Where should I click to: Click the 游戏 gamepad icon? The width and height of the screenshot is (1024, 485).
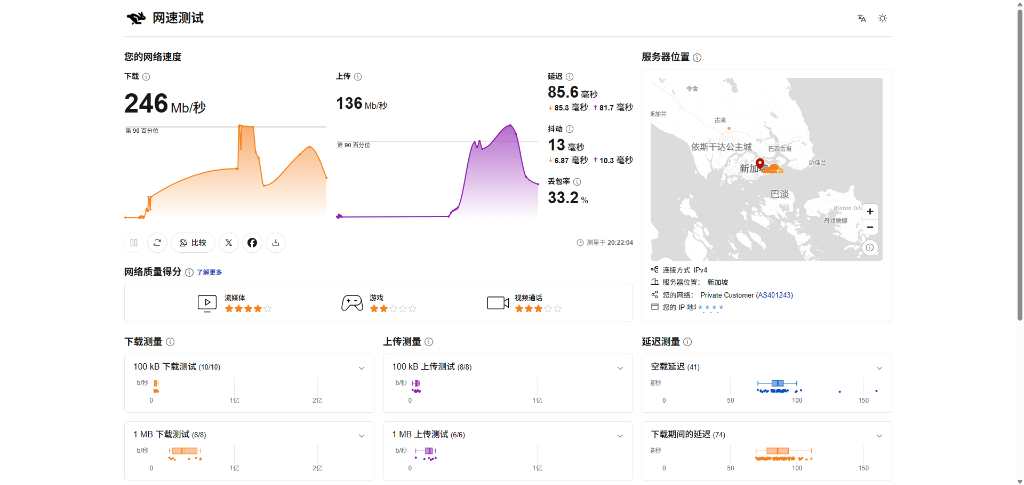352,303
